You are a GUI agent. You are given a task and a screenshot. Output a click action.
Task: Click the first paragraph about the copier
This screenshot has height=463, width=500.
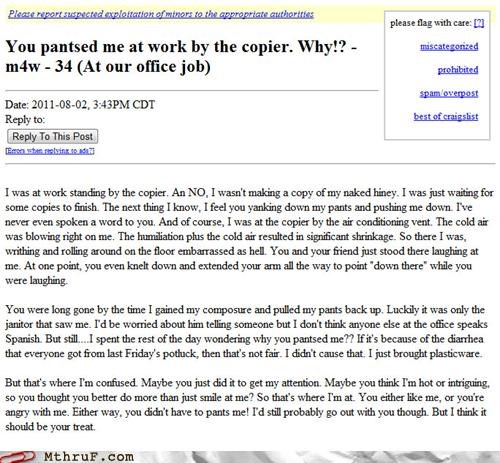(249, 236)
